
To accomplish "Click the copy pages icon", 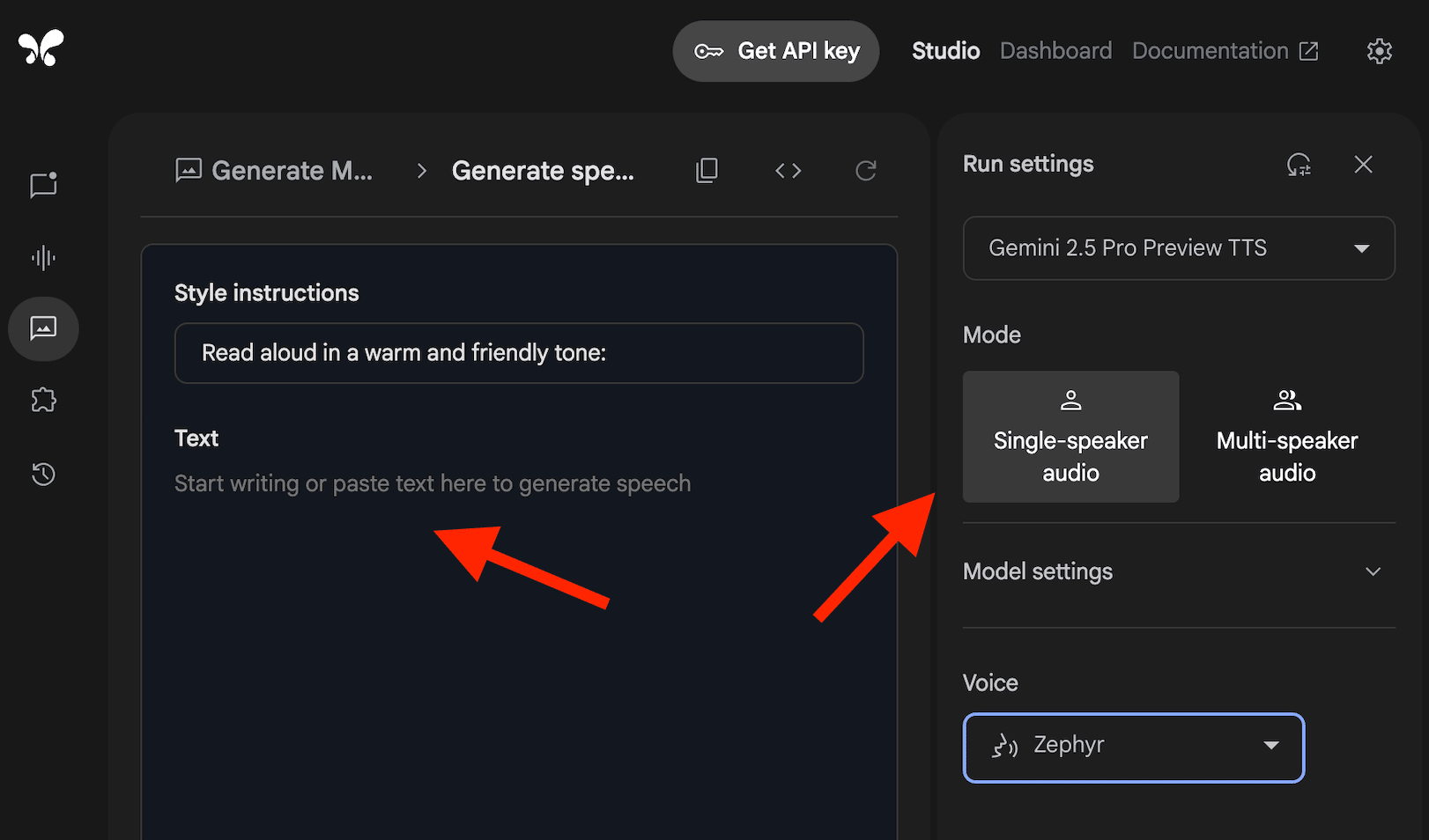I will (x=707, y=170).
